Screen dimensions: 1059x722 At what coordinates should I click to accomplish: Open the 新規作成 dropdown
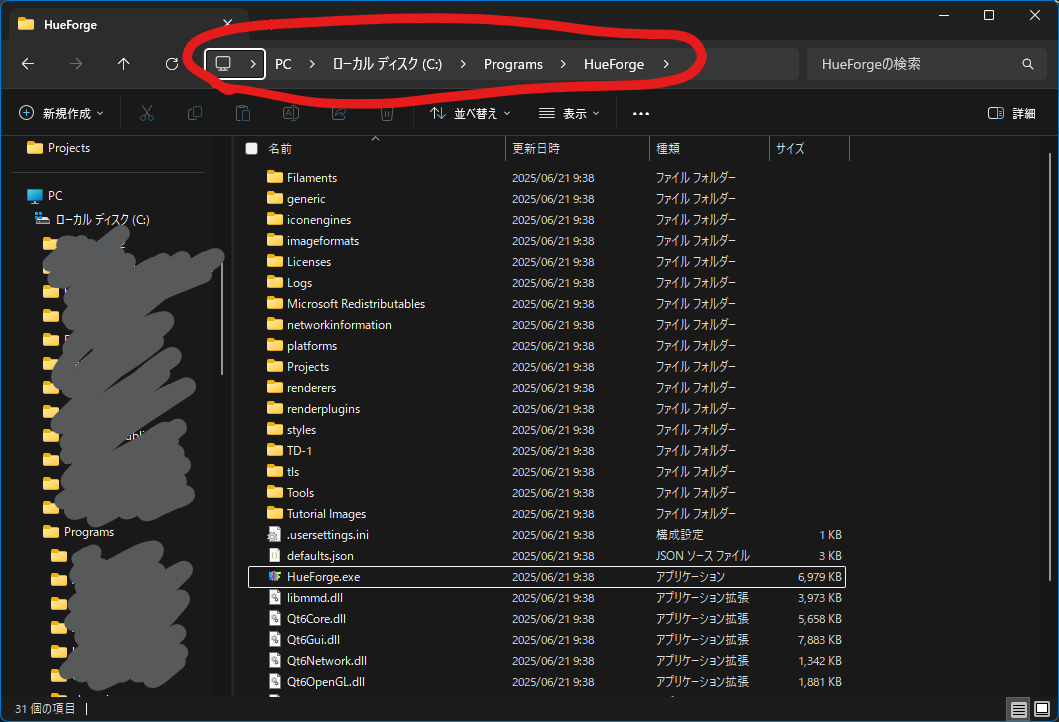[x=62, y=114]
